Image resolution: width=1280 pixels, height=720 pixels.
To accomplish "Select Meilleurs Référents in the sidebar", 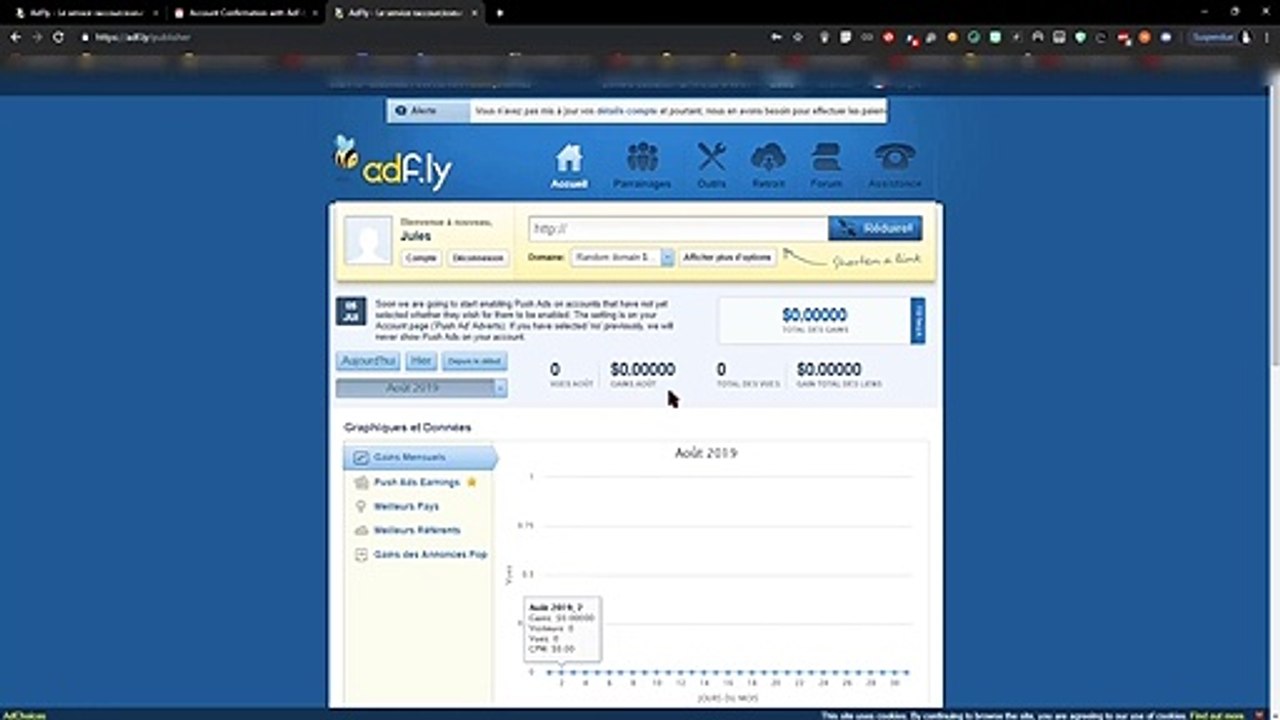I will click(x=417, y=530).
